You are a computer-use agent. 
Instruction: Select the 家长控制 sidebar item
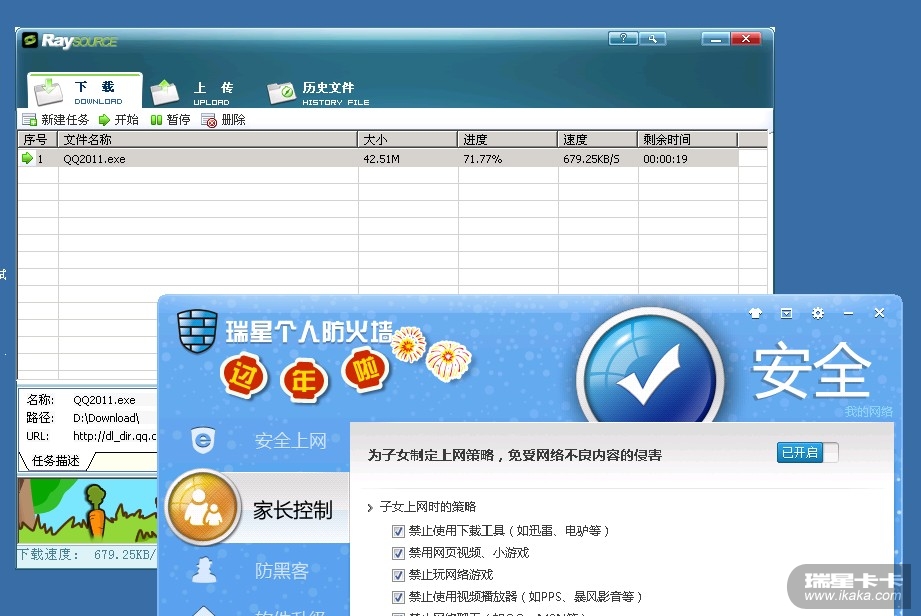[x=293, y=510]
